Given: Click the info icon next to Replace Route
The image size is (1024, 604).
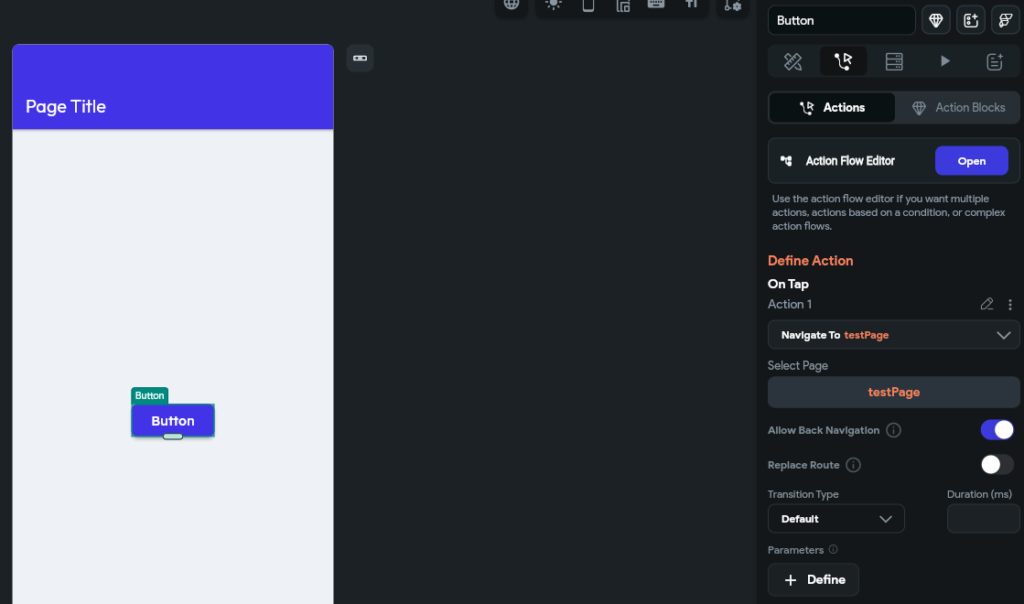Looking at the screenshot, I should tap(853, 465).
